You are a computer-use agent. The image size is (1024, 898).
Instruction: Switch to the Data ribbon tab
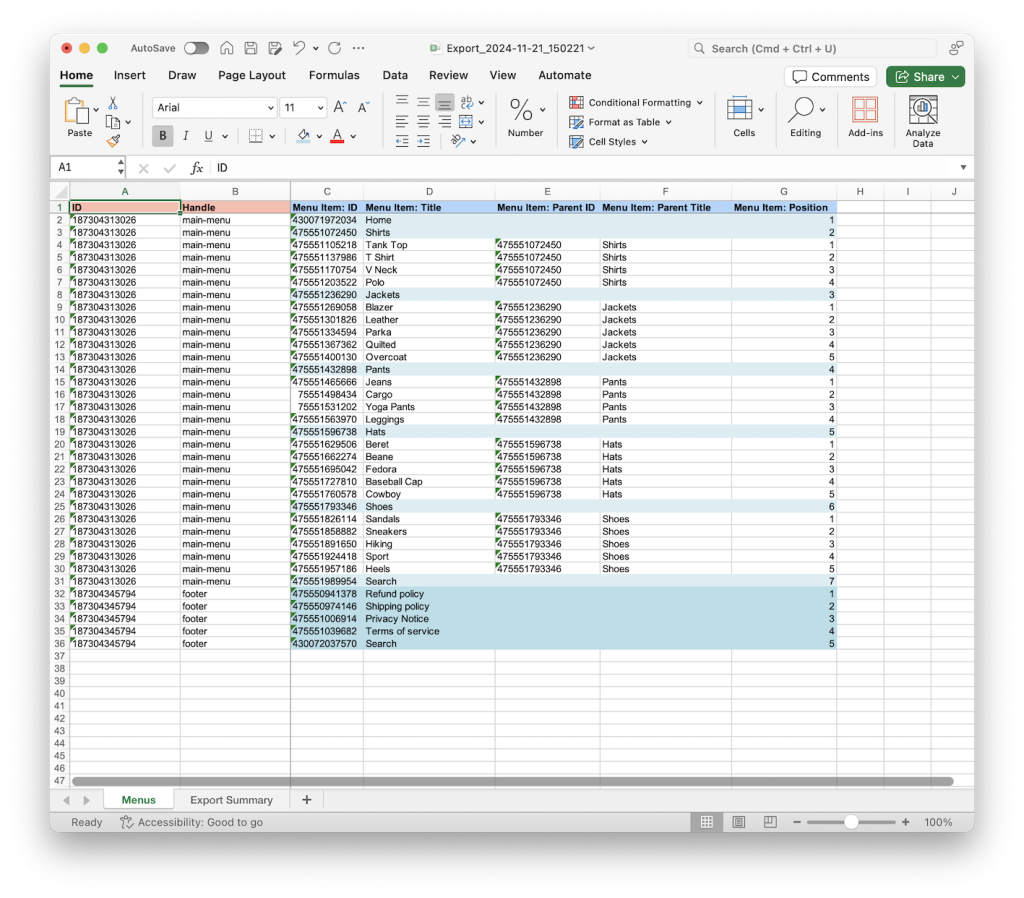pos(395,75)
